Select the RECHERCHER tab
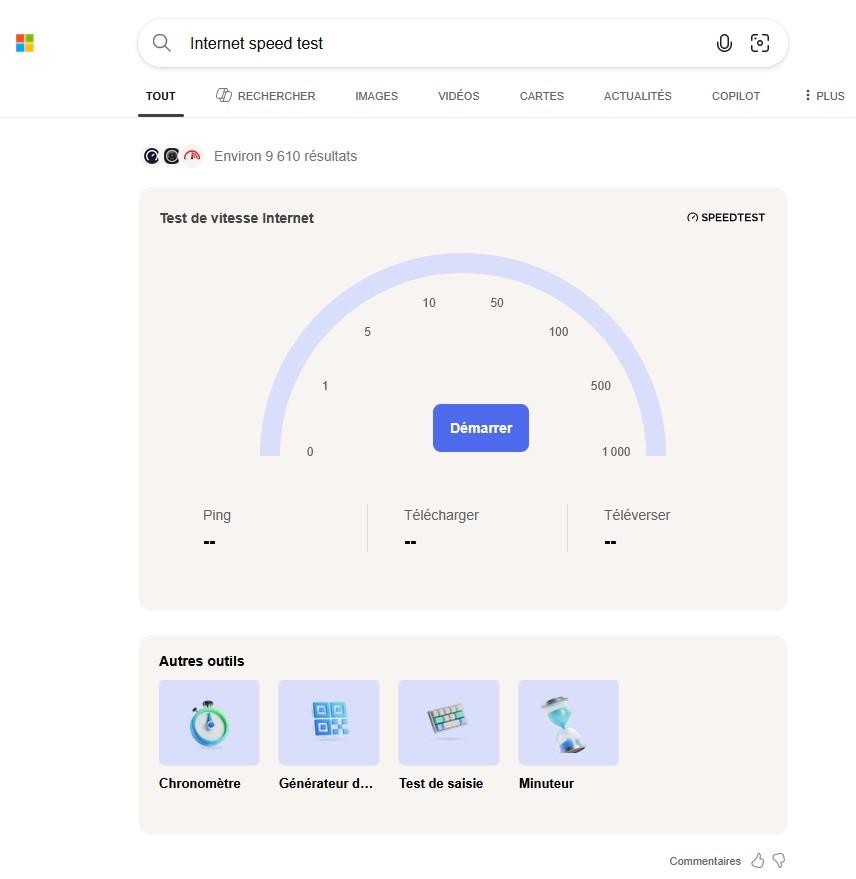 [266, 96]
